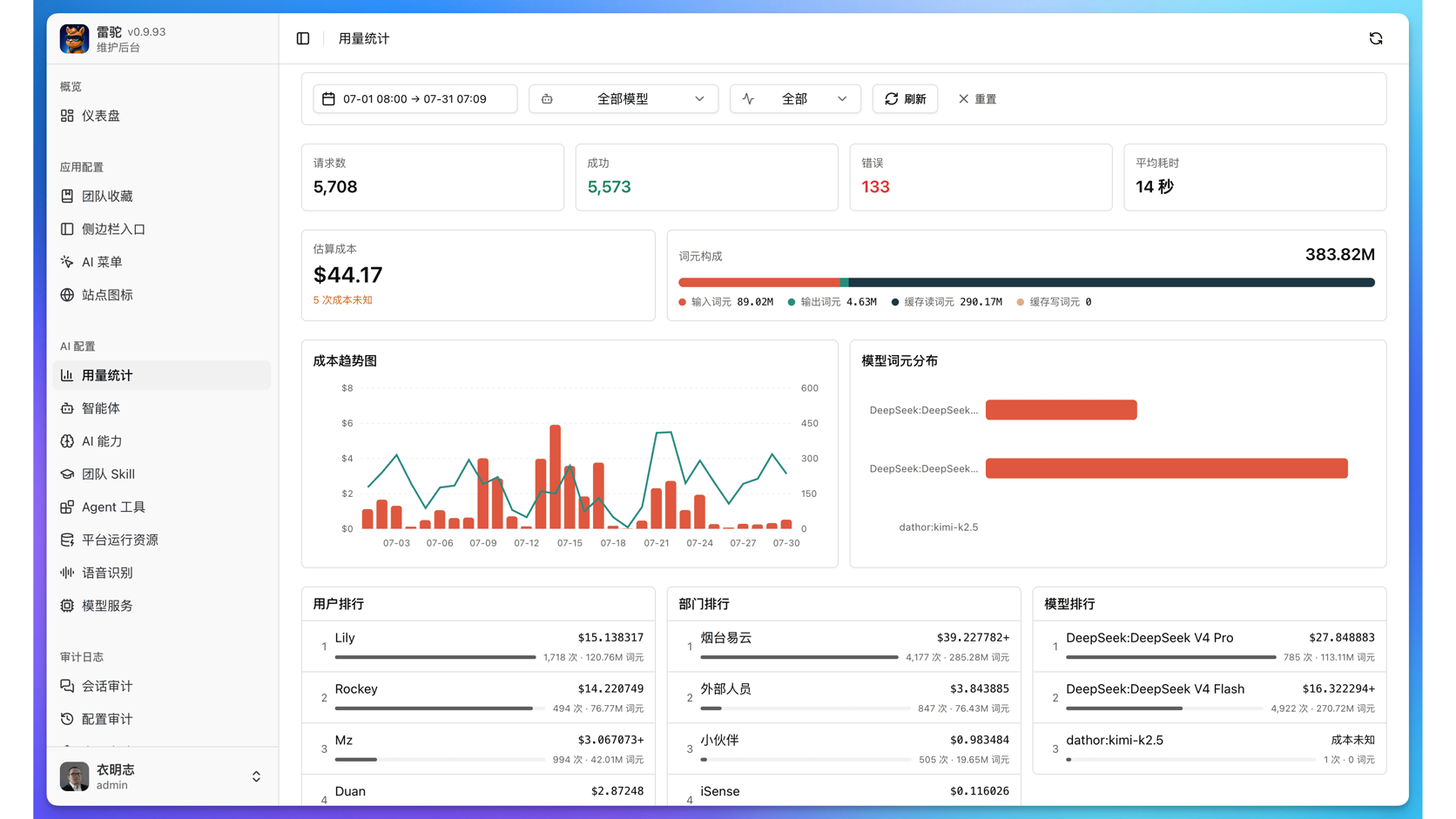Click the admin avatar photo of 衣明志
Image resolution: width=1456 pixels, height=819 pixels.
tap(74, 776)
